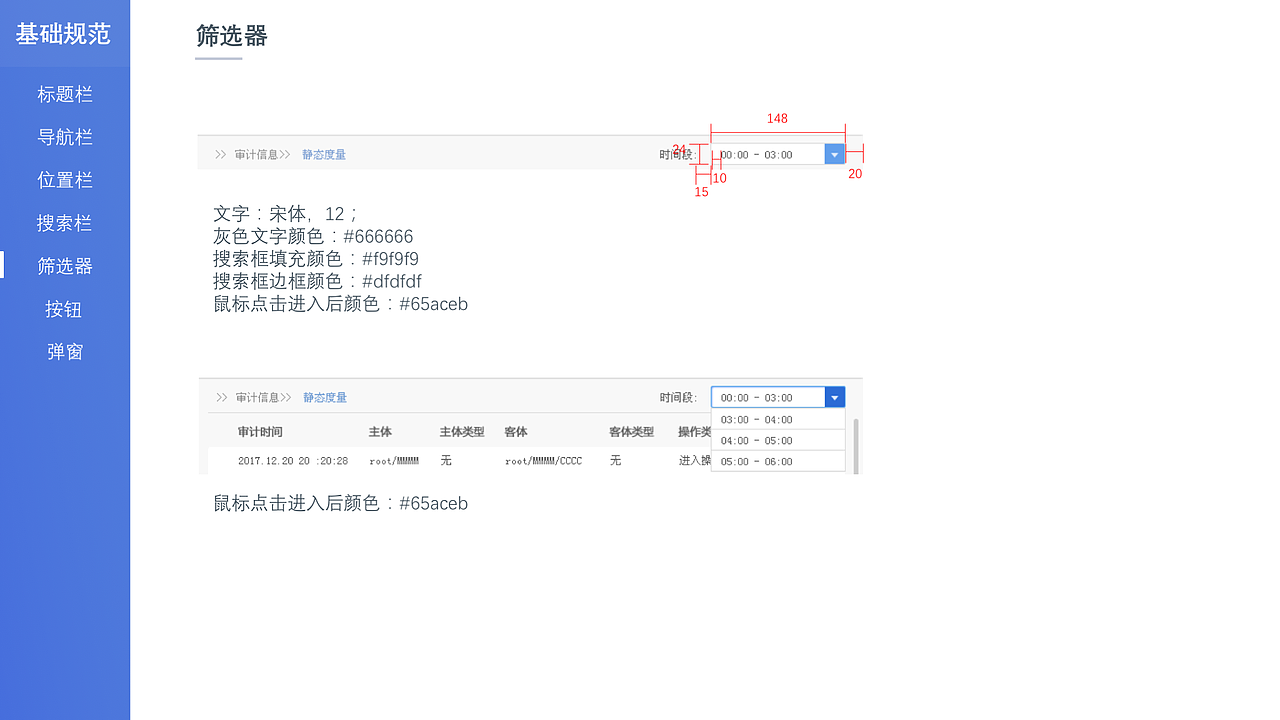Viewport: 1280px width, 720px height.
Task: Open the 时间段 time range combo box
Action: click(770, 397)
